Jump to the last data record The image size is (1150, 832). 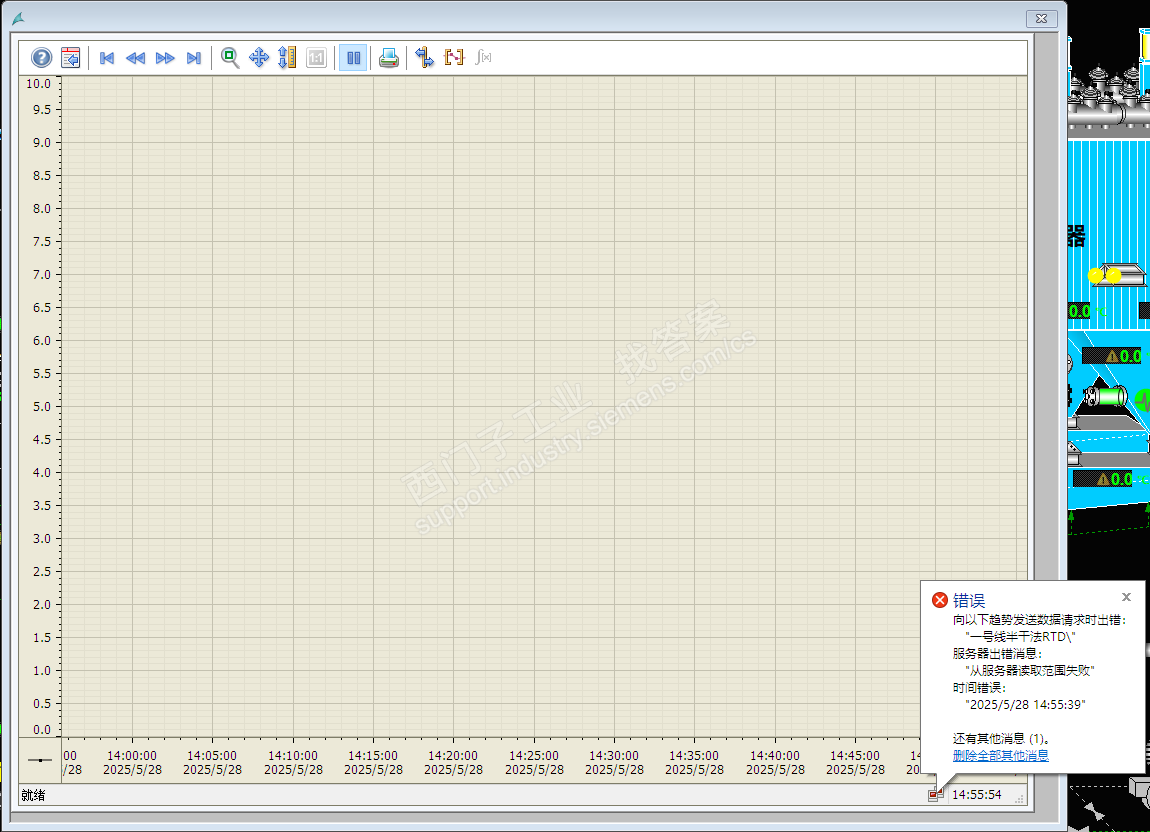pos(194,58)
